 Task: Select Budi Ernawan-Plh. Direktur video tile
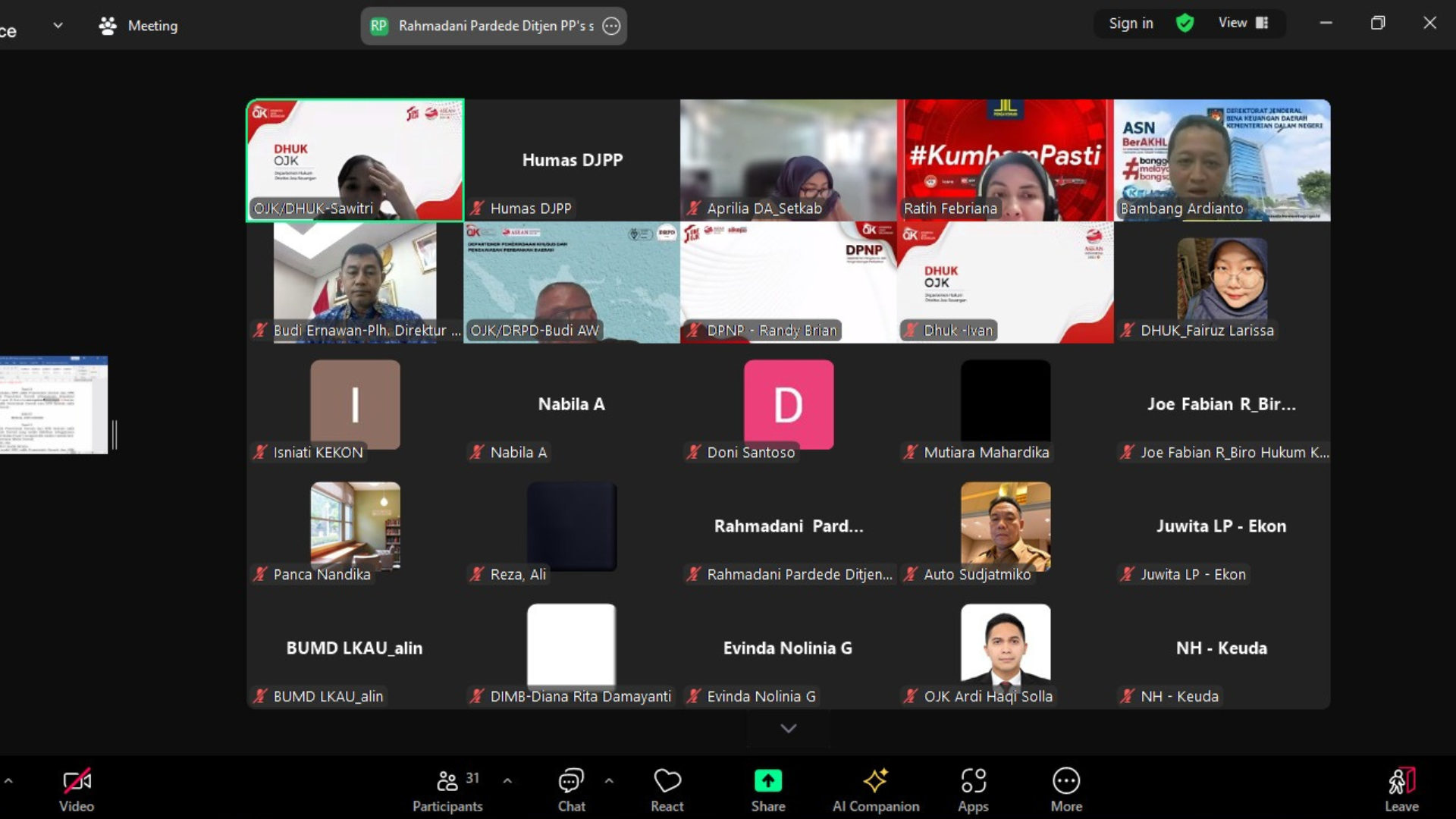[x=355, y=282]
